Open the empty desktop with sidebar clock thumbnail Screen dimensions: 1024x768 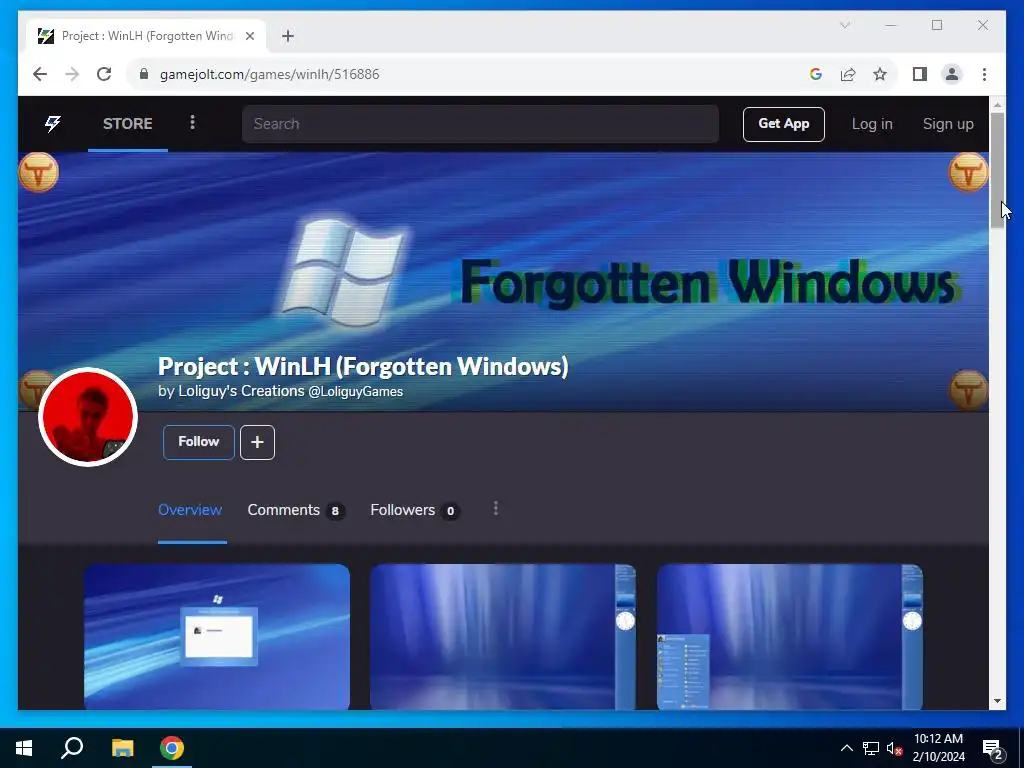click(503, 637)
